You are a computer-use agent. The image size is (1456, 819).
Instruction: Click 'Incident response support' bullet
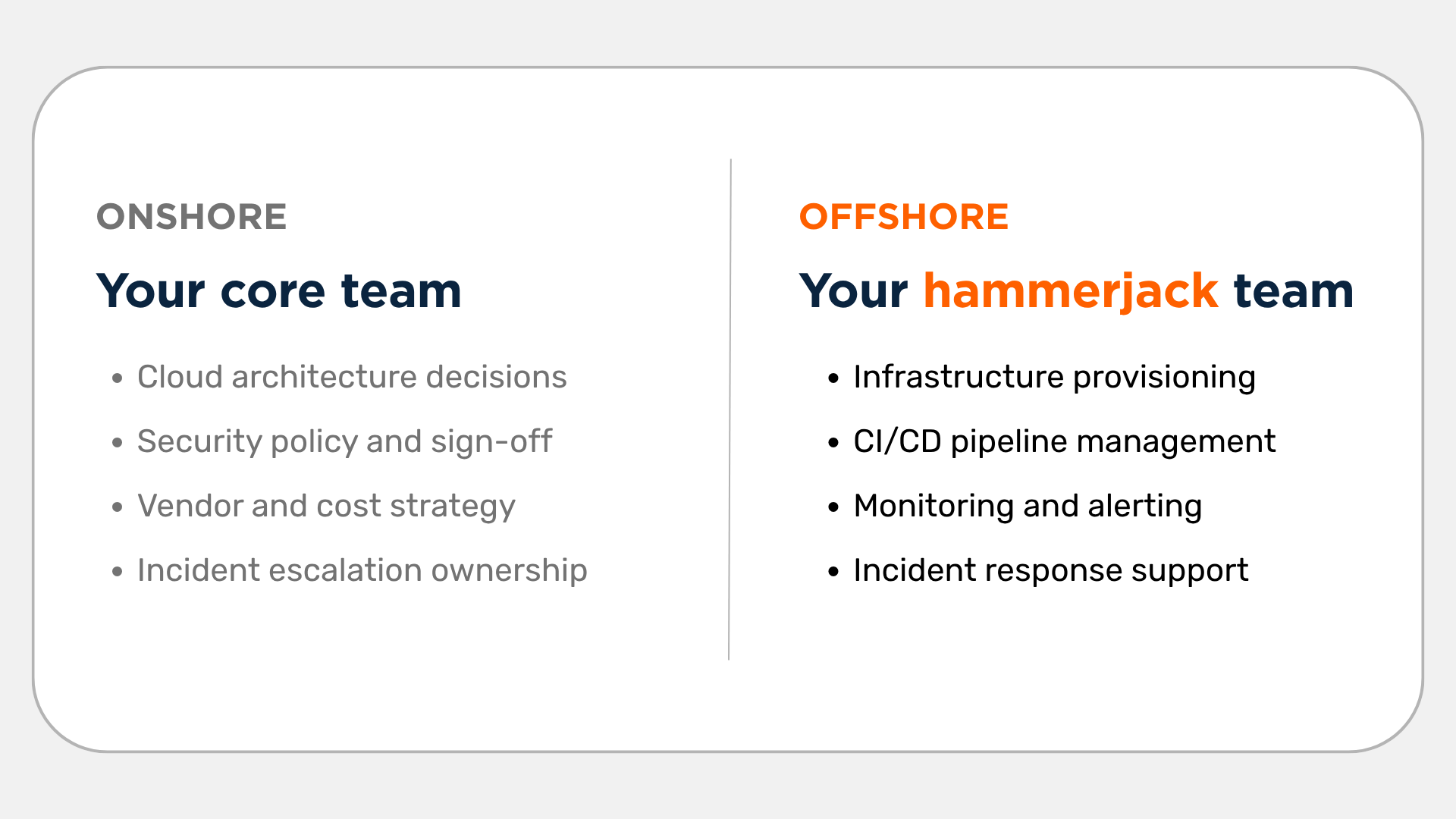click(x=1051, y=571)
